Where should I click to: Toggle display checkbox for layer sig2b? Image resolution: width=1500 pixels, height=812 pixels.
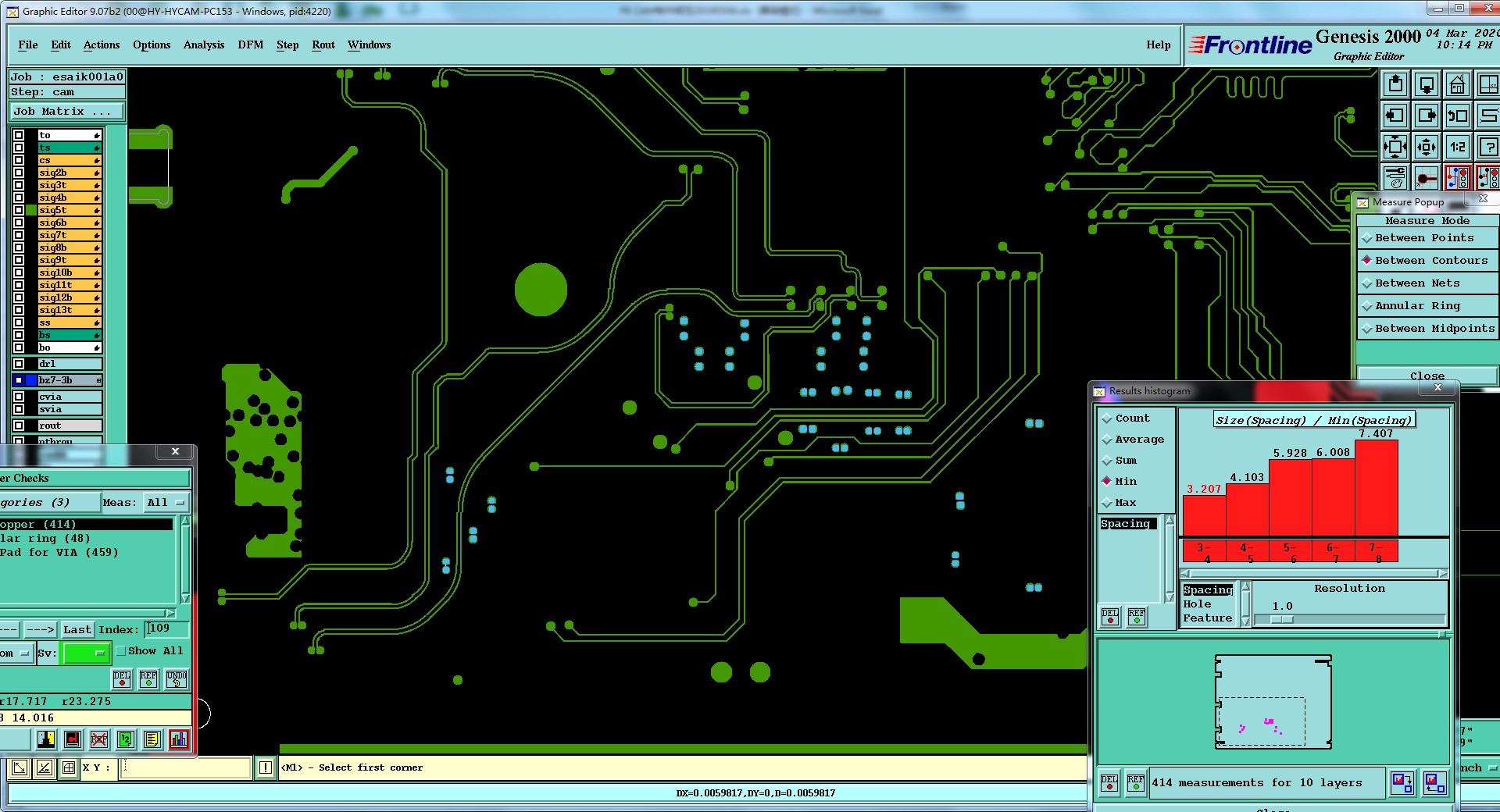tap(19, 173)
